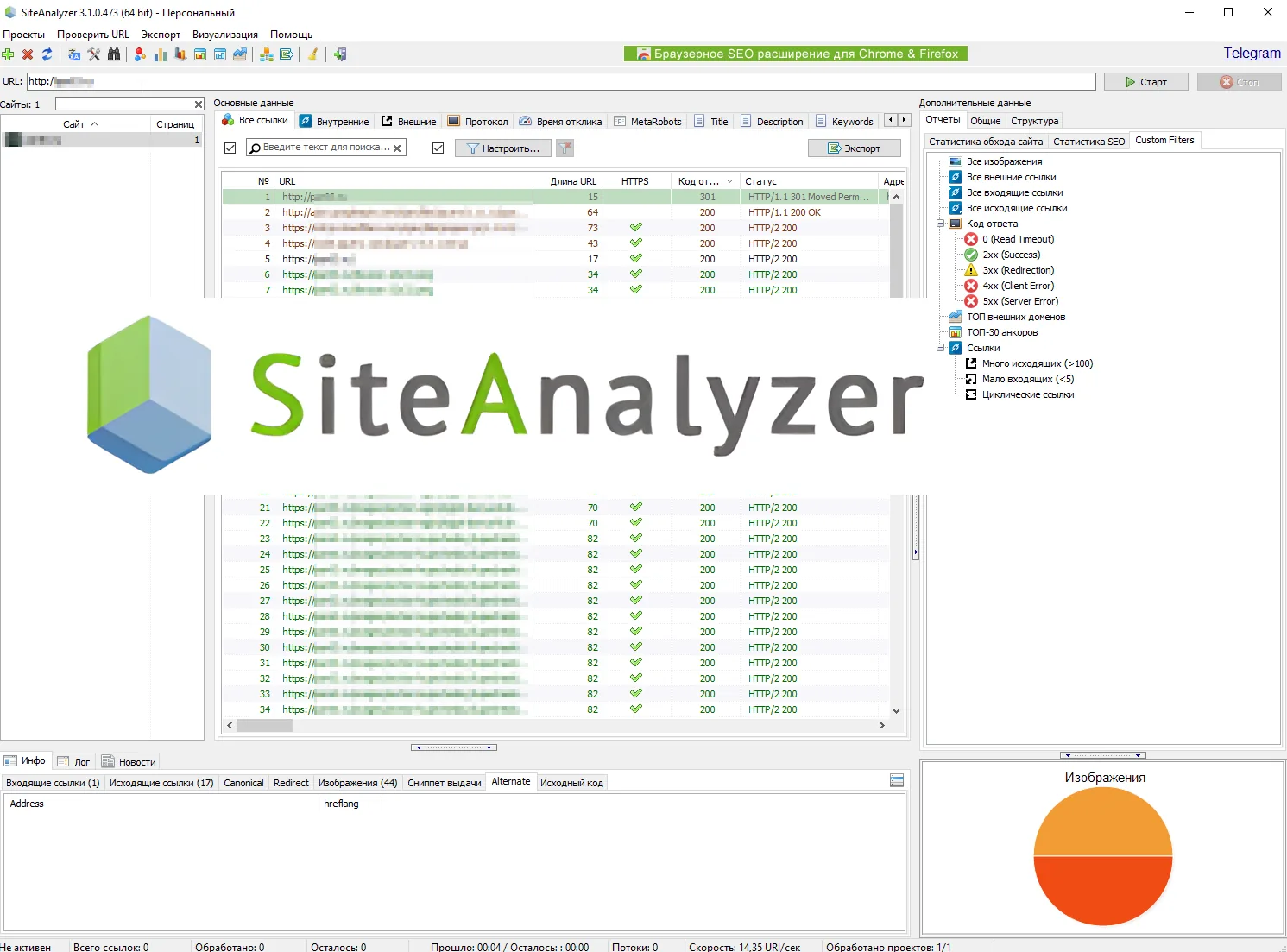The image size is (1287, 952).
Task: Toggle the checkbox left of the search text field
Action: coord(230,148)
